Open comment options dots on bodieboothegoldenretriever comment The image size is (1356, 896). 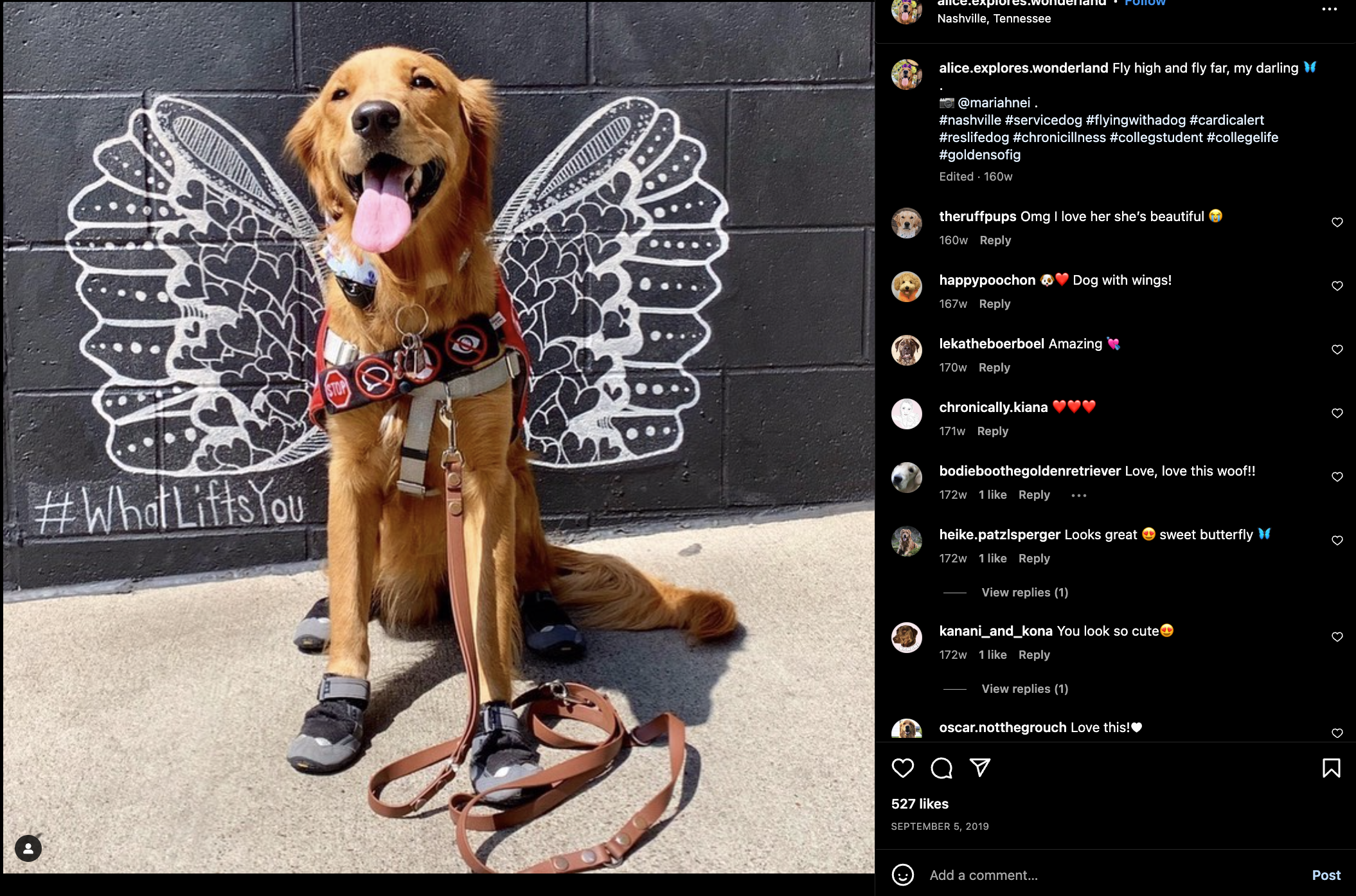(1079, 495)
